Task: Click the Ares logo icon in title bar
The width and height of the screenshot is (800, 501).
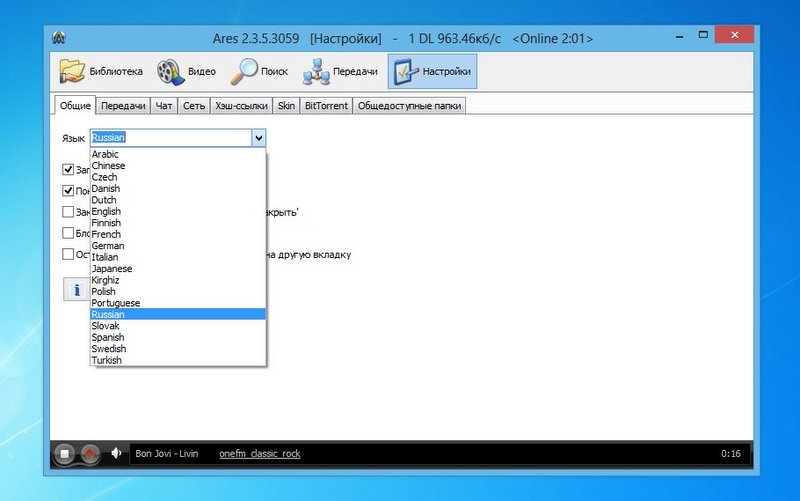Action: point(59,38)
